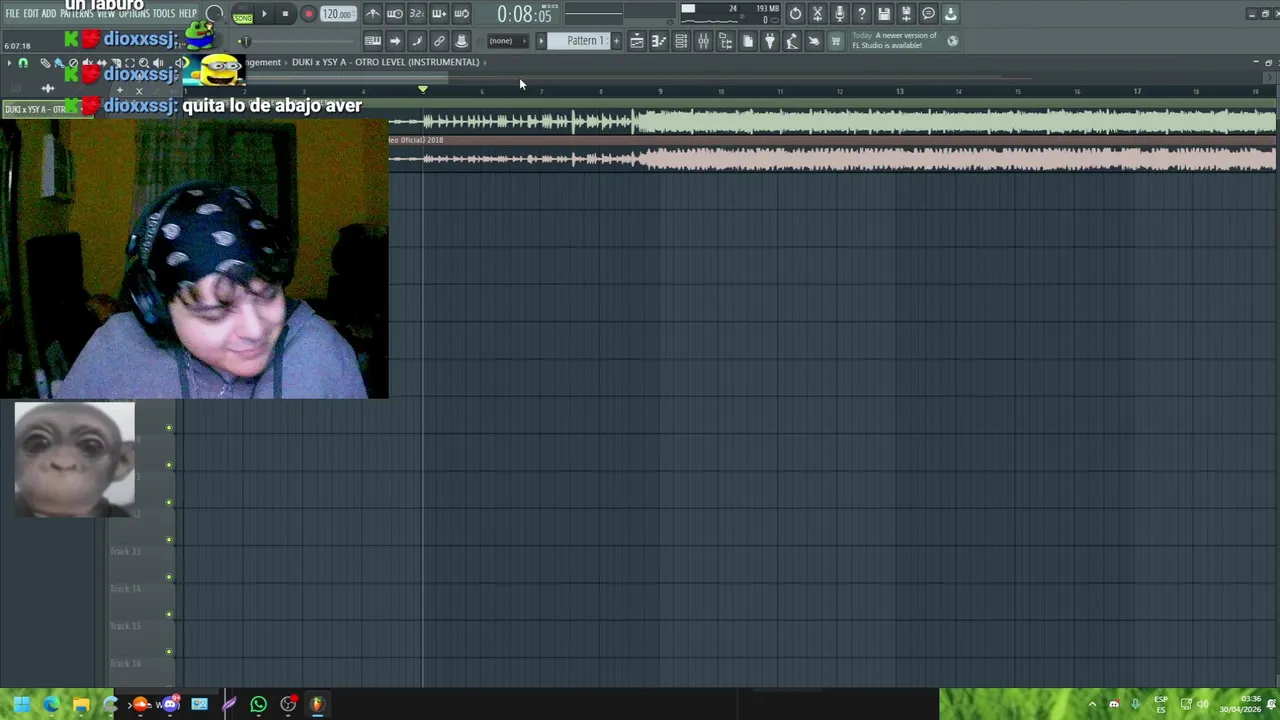Toggle loop recording icon
Image resolution: width=1280 pixels, height=720 pixels.
point(461,14)
